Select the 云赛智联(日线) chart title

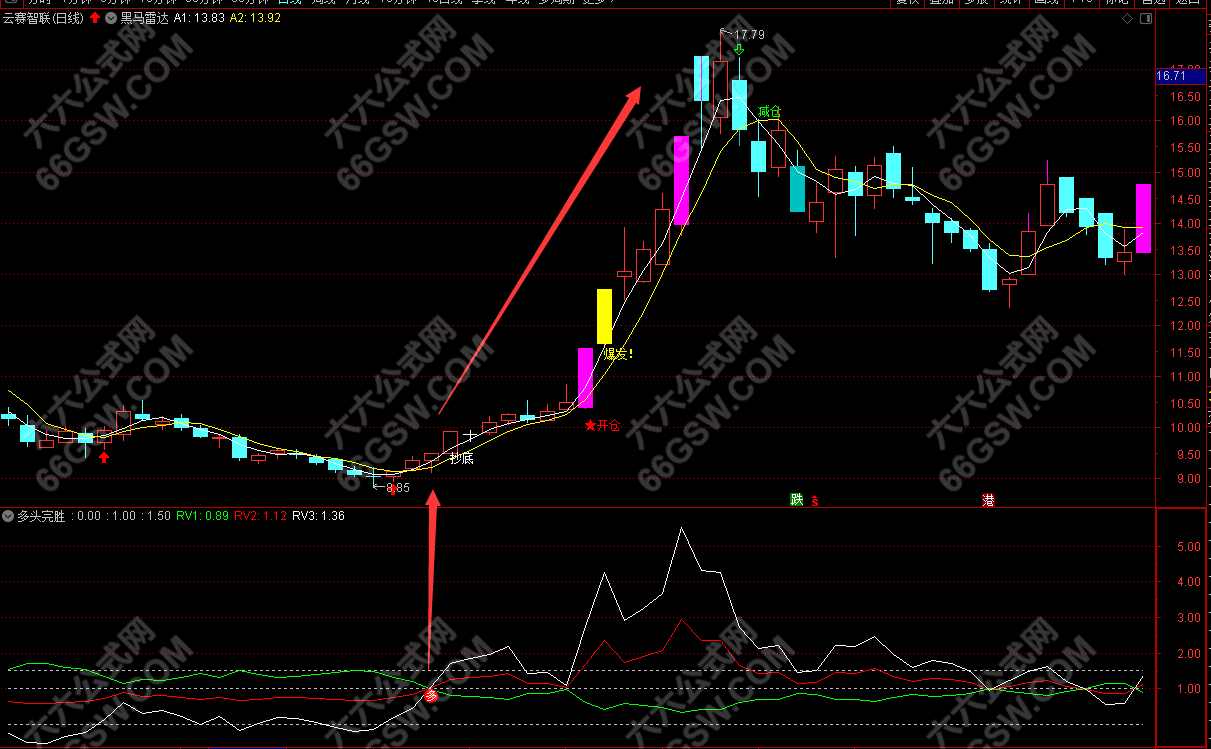[44, 18]
